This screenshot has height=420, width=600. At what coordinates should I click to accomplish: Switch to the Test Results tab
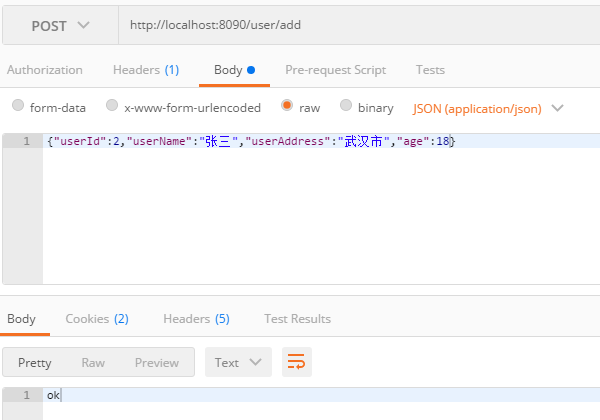(x=297, y=319)
